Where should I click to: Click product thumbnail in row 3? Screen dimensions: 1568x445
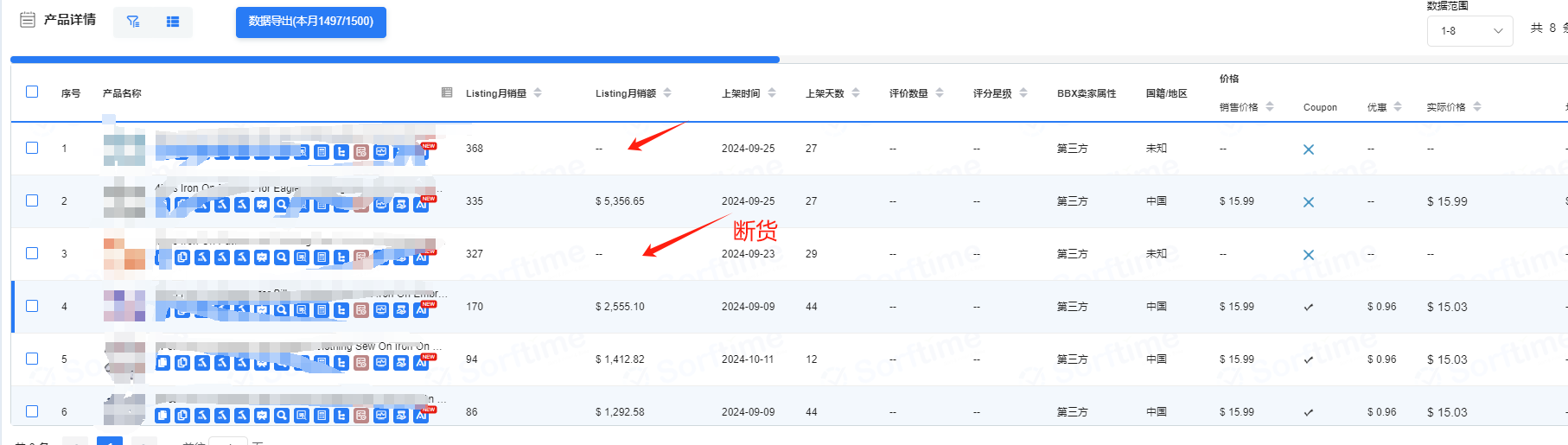124,254
